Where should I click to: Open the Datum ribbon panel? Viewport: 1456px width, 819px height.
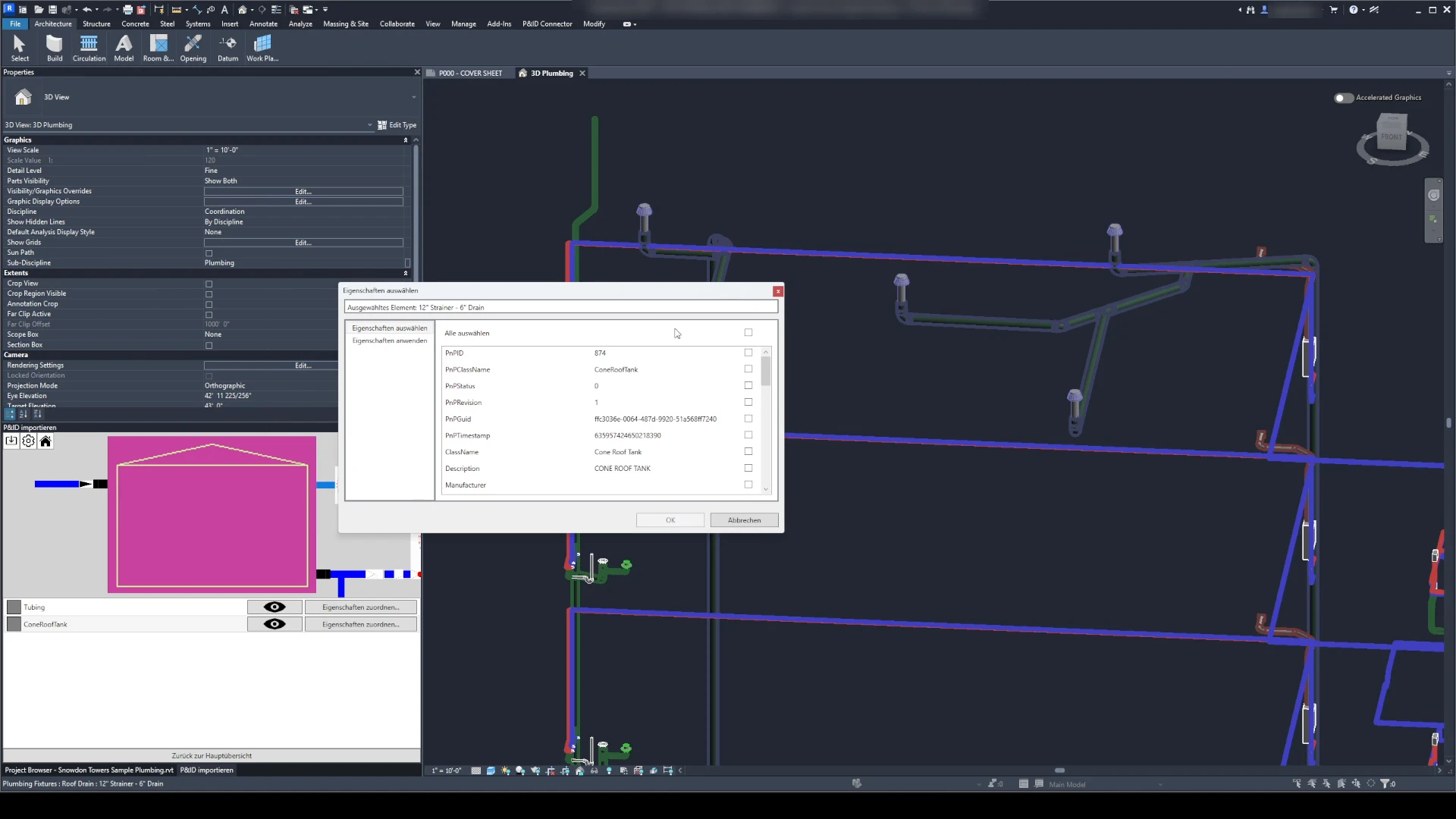227,49
